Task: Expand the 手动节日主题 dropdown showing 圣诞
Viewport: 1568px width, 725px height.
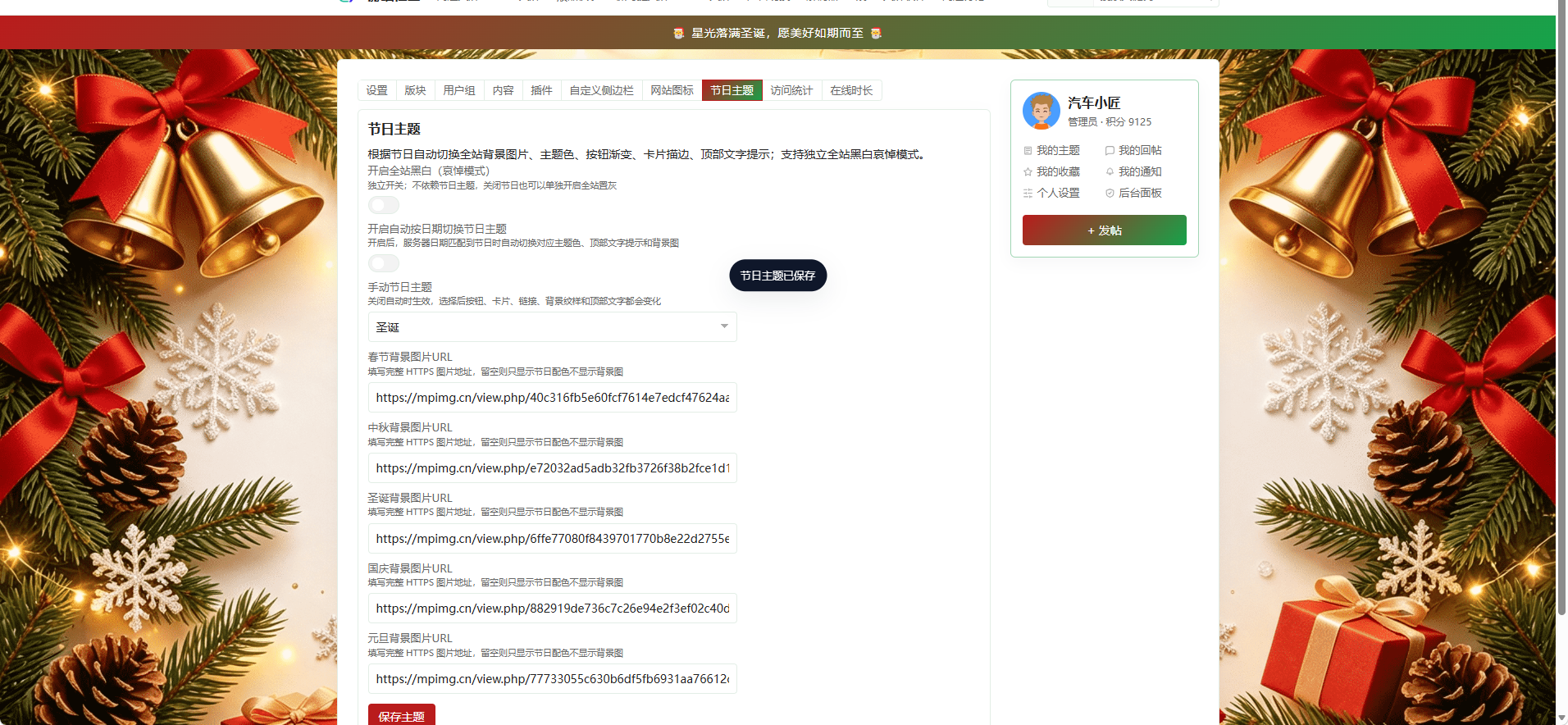Action: tap(553, 327)
